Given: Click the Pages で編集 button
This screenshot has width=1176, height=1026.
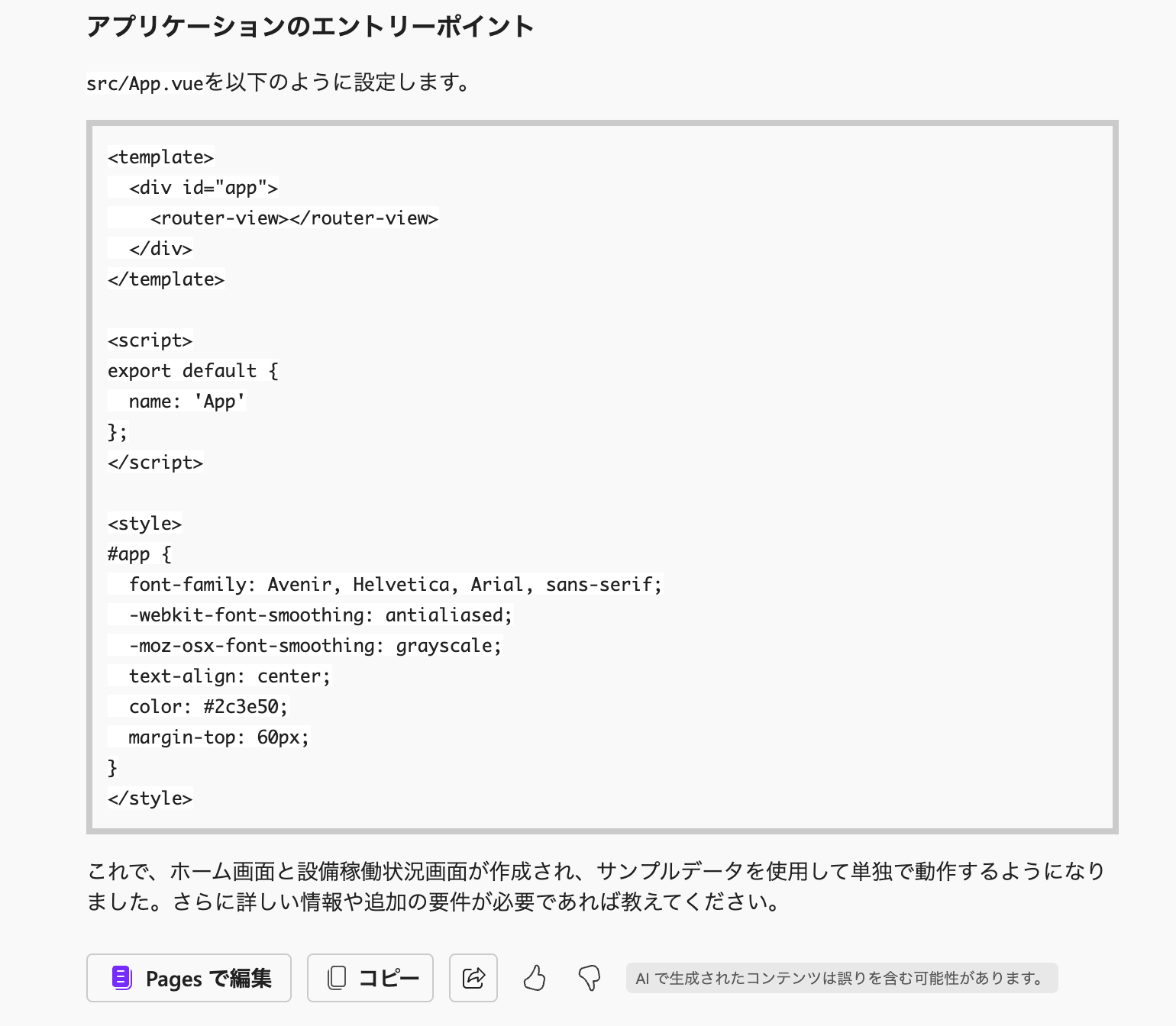Looking at the screenshot, I should (189, 978).
